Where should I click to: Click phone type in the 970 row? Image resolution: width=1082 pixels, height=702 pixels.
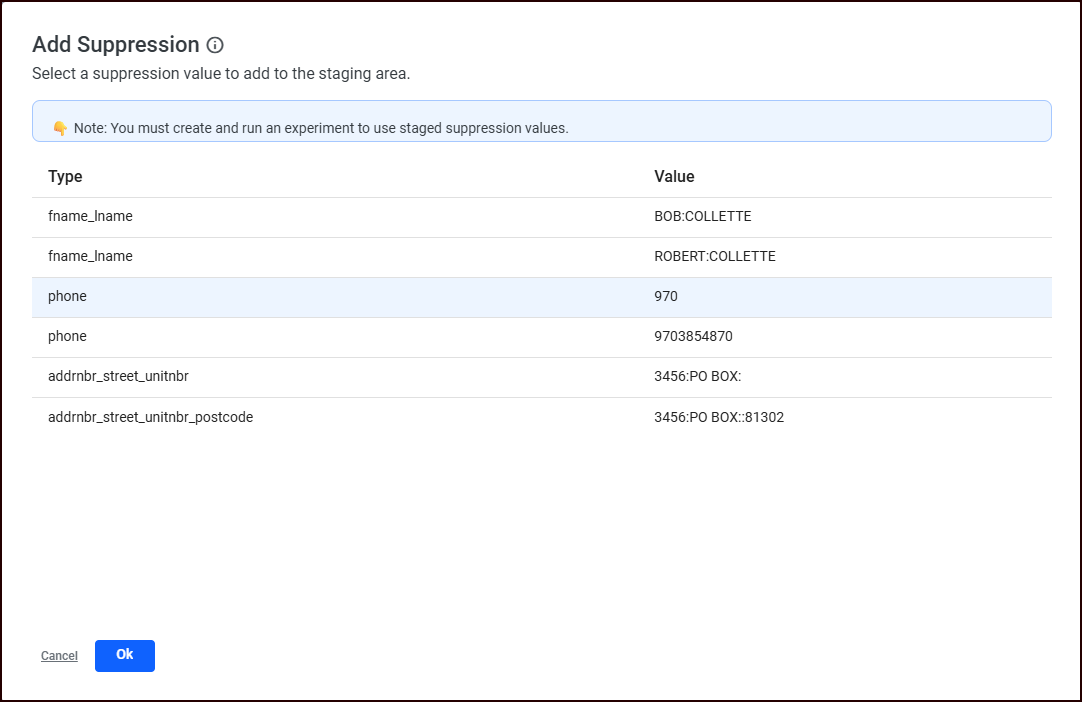click(67, 296)
